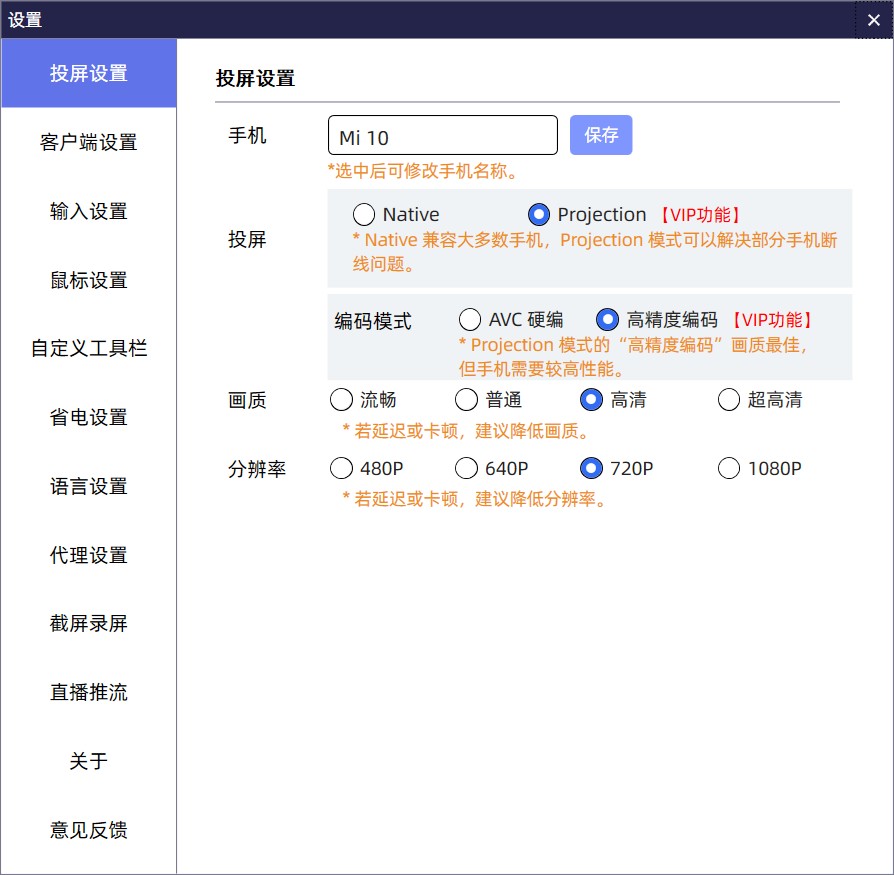Enable Projection mode for mirroring
This screenshot has width=894, height=875.
pyautogui.click(x=539, y=214)
